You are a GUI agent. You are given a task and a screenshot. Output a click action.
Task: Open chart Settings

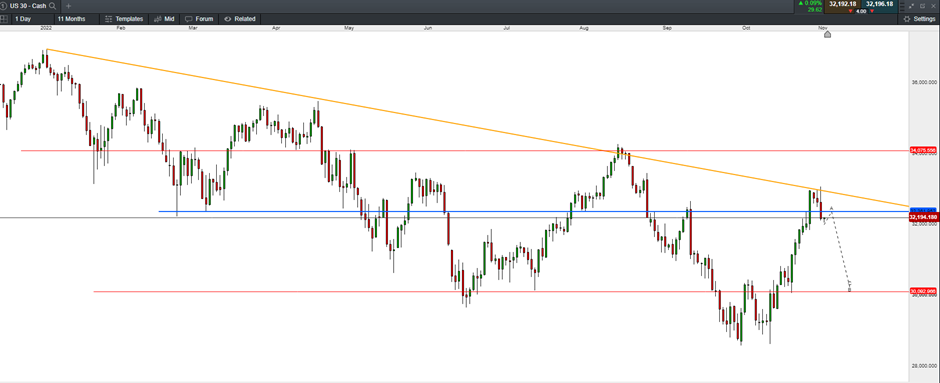point(919,19)
